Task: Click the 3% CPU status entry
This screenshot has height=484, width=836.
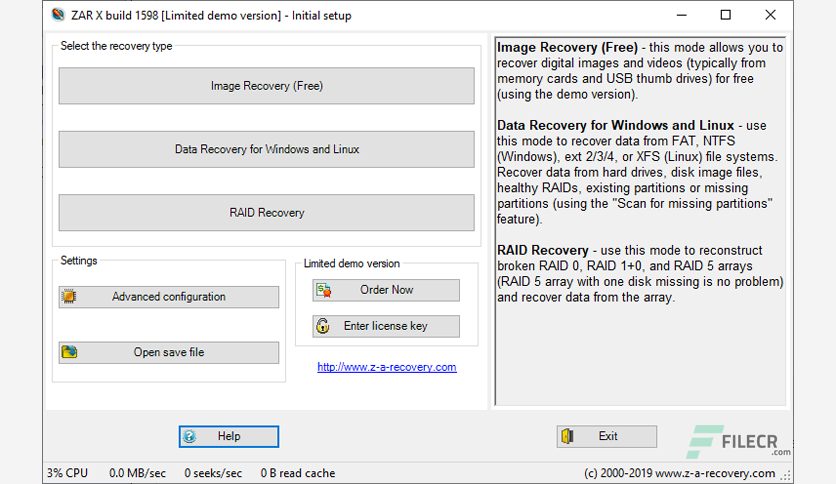Action: tap(67, 473)
